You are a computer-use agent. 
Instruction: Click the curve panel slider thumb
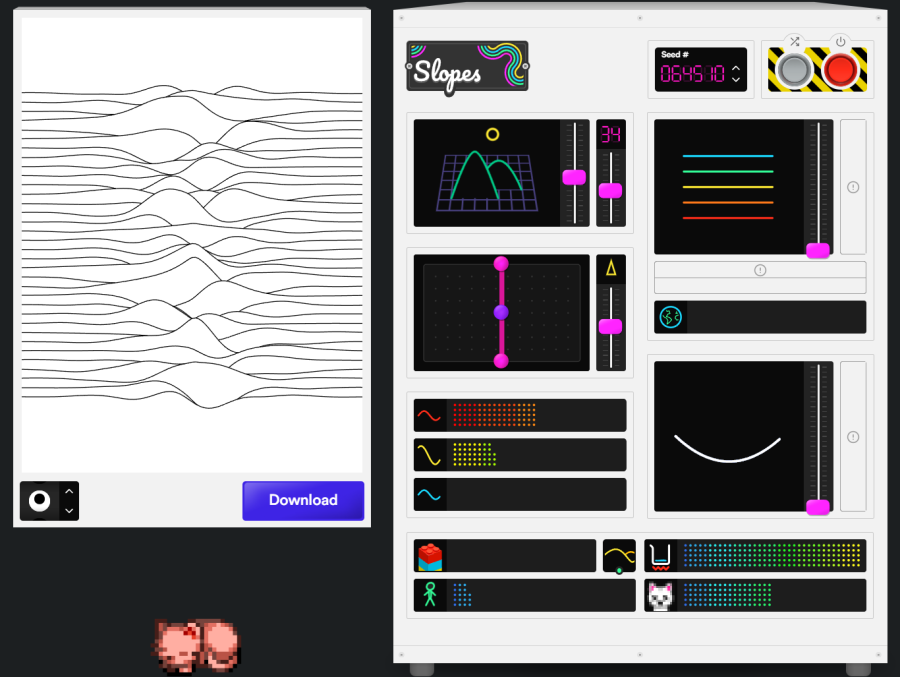(817, 507)
